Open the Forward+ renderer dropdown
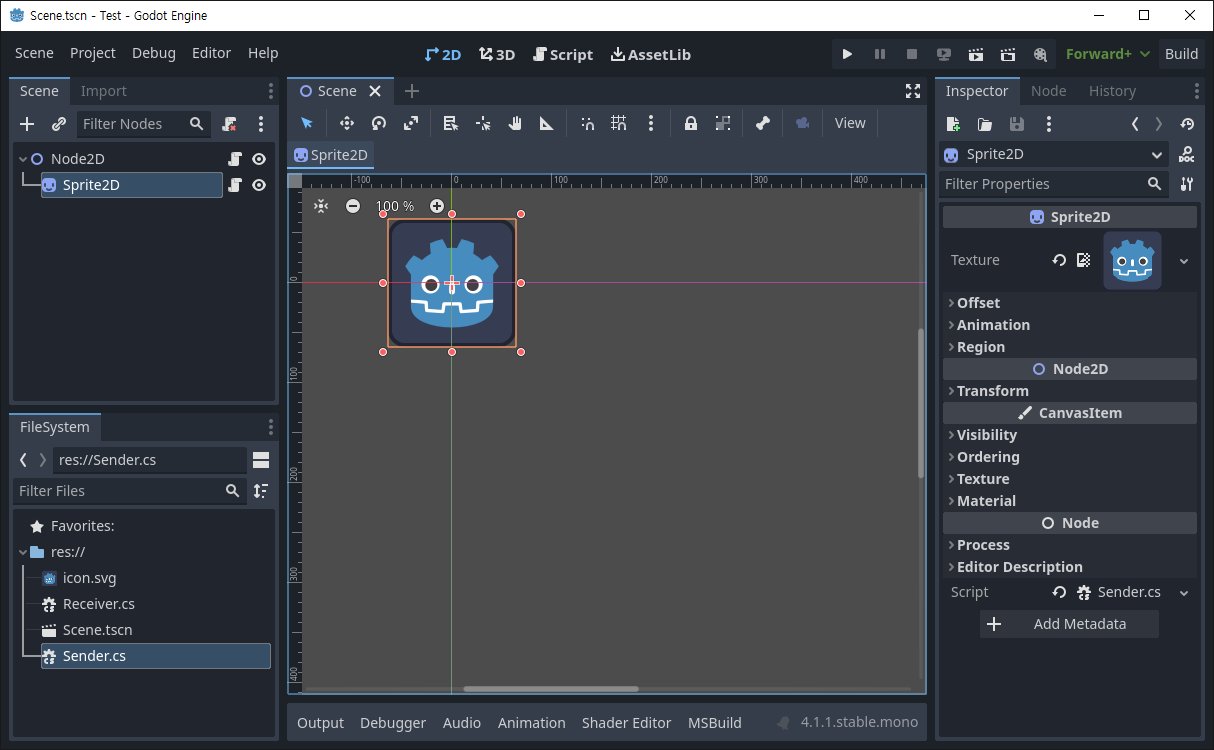1214x750 pixels. coord(1107,54)
